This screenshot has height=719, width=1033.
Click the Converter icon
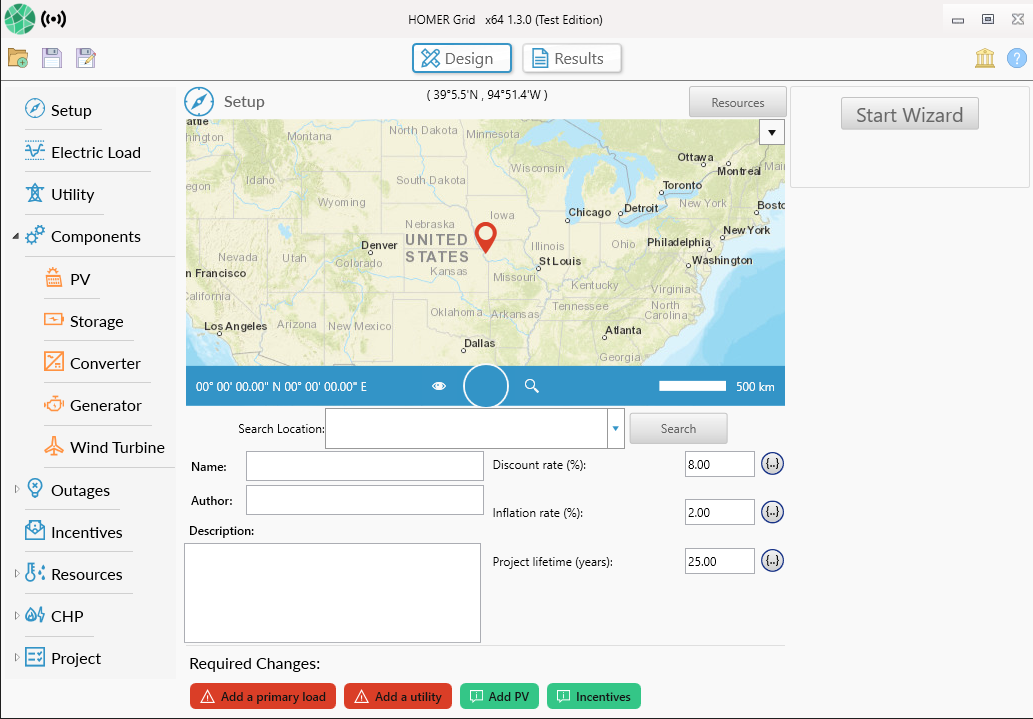54,362
